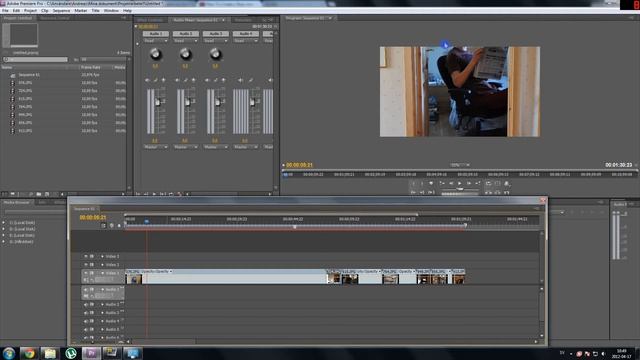Open the File menu
Screen dimensions: 640x360
[5, 11]
